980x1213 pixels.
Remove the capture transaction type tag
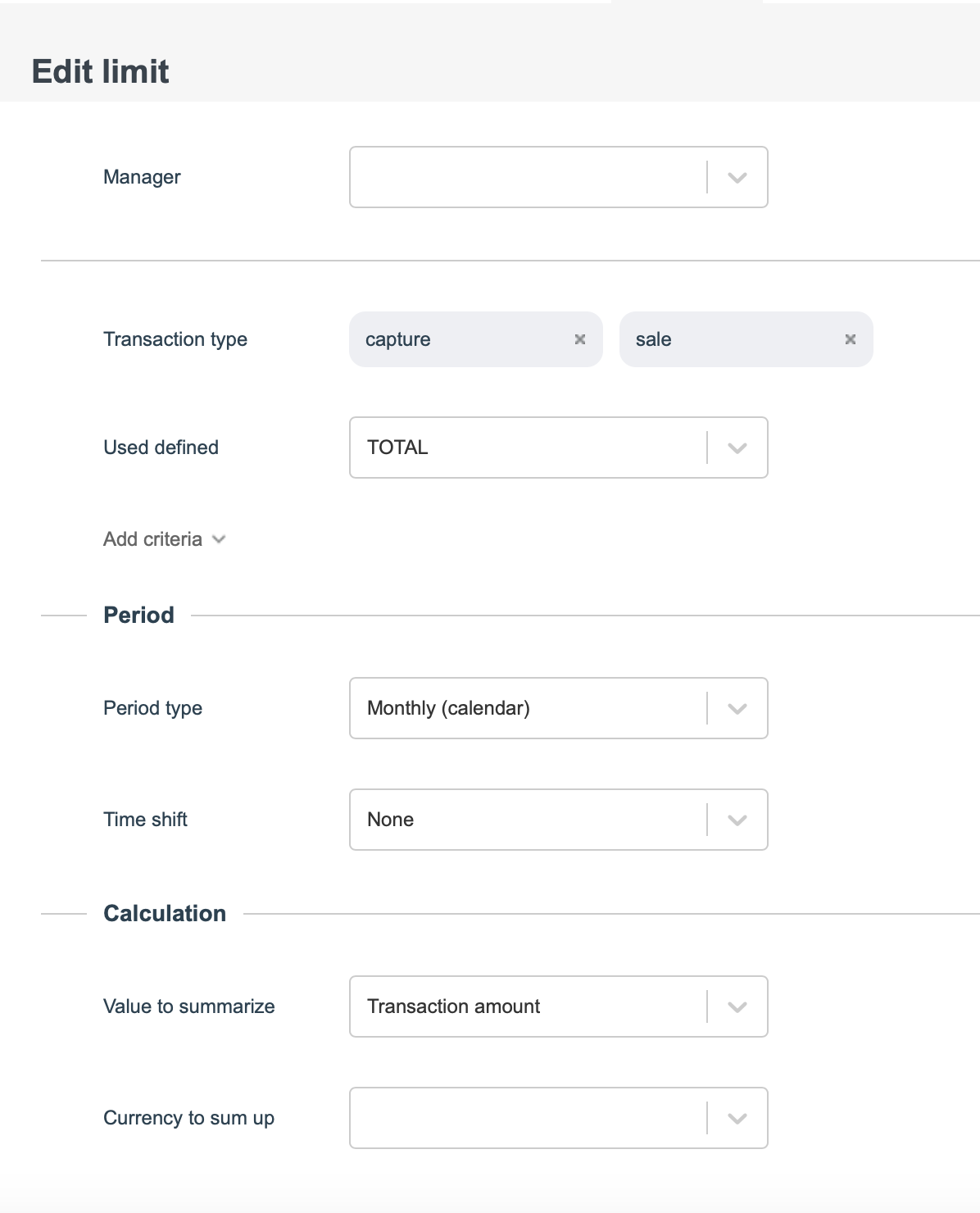[x=580, y=339]
